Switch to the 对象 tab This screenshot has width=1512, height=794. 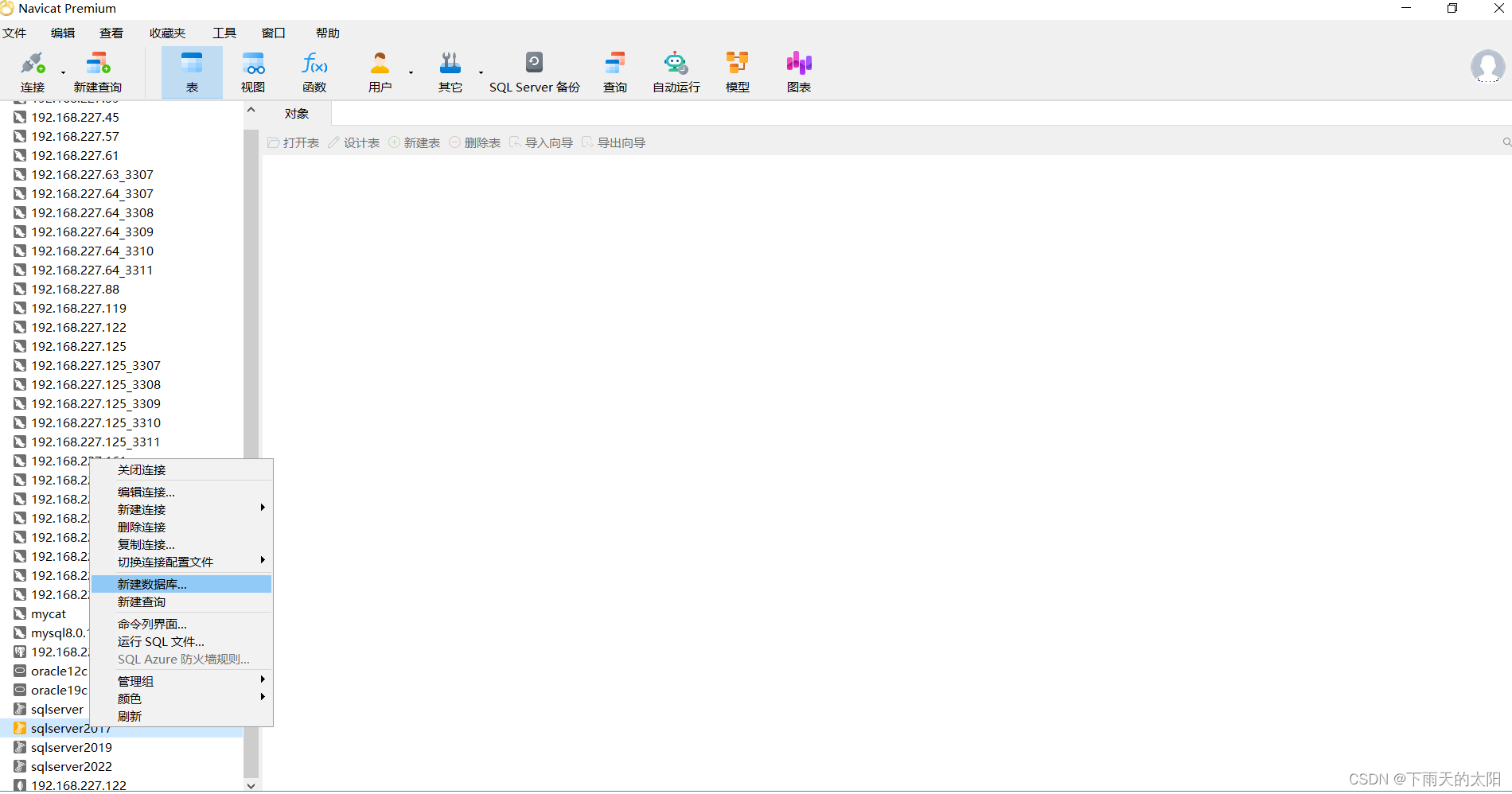[x=297, y=114]
